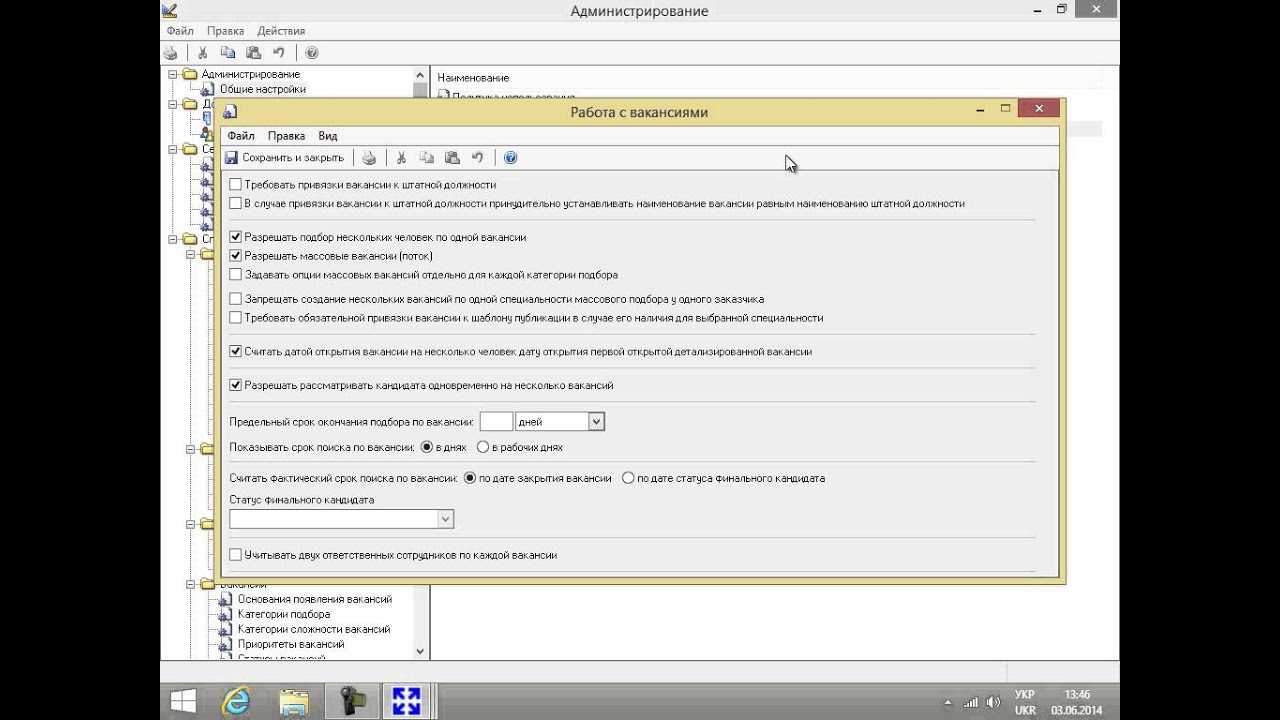Click the taskbar clock showing 13:46
The image size is (1280, 720).
1077,694
